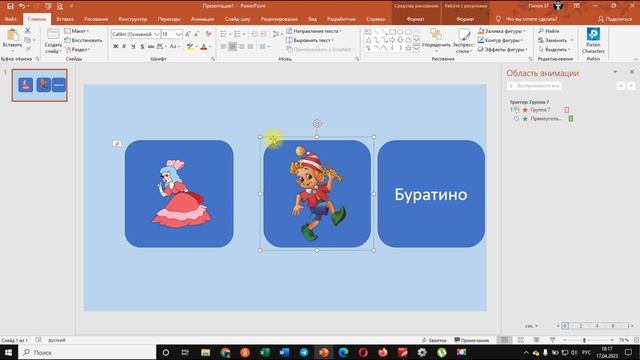Toggle left text alignment

(x=224, y=47)
